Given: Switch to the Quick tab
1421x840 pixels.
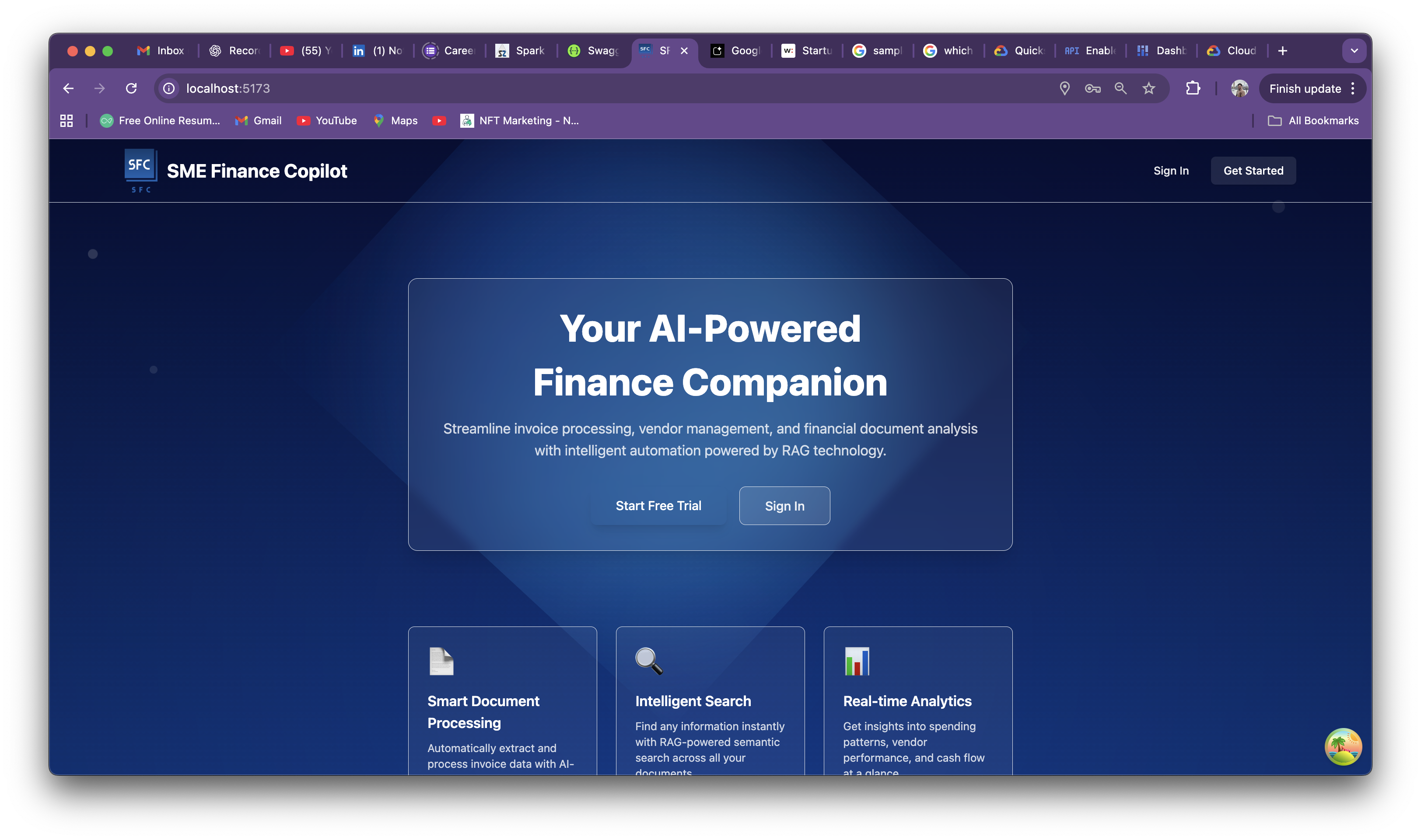Looking at the screenshot, I should (x=1019, y=51).
